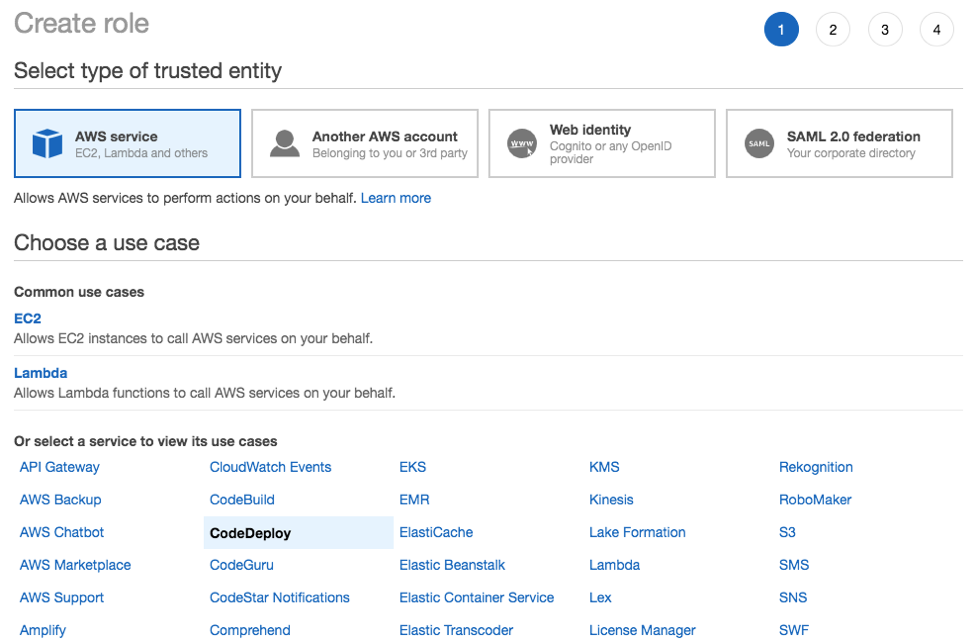Viewport: 974px width, 639px height.
Task: Select AWS Marketplace service
Action: (x=75, y=565)
